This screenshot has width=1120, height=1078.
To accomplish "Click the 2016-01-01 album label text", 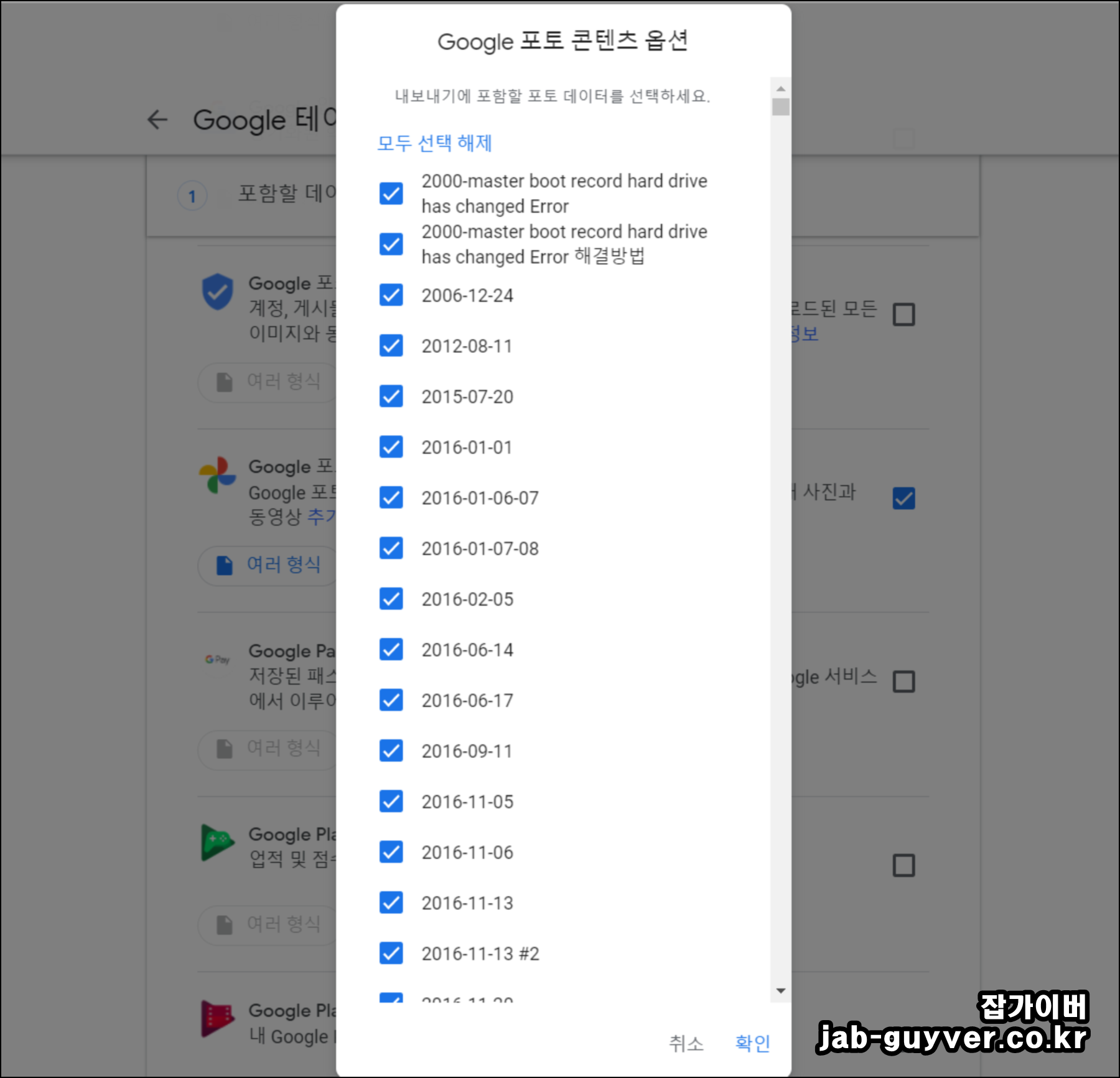I will point(467,448).
